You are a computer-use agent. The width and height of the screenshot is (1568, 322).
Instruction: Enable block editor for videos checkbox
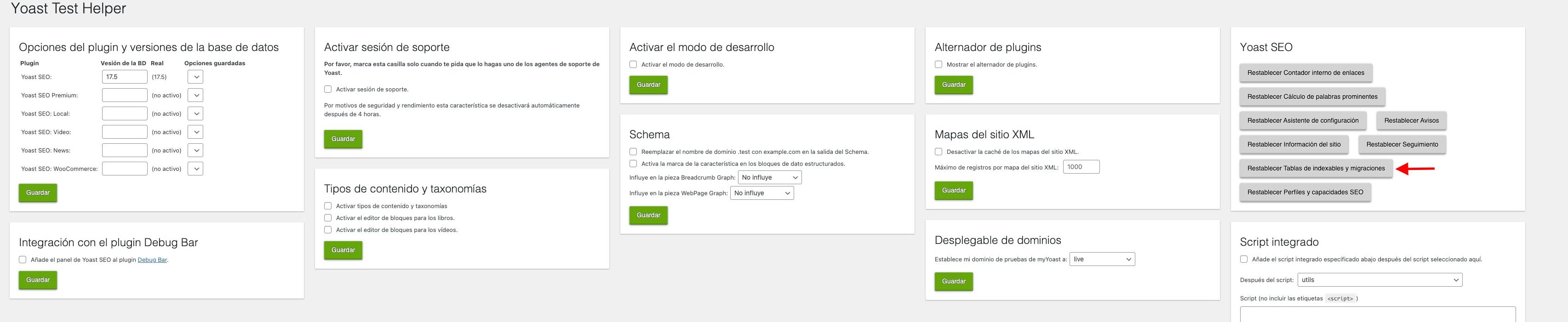(327, 230)
